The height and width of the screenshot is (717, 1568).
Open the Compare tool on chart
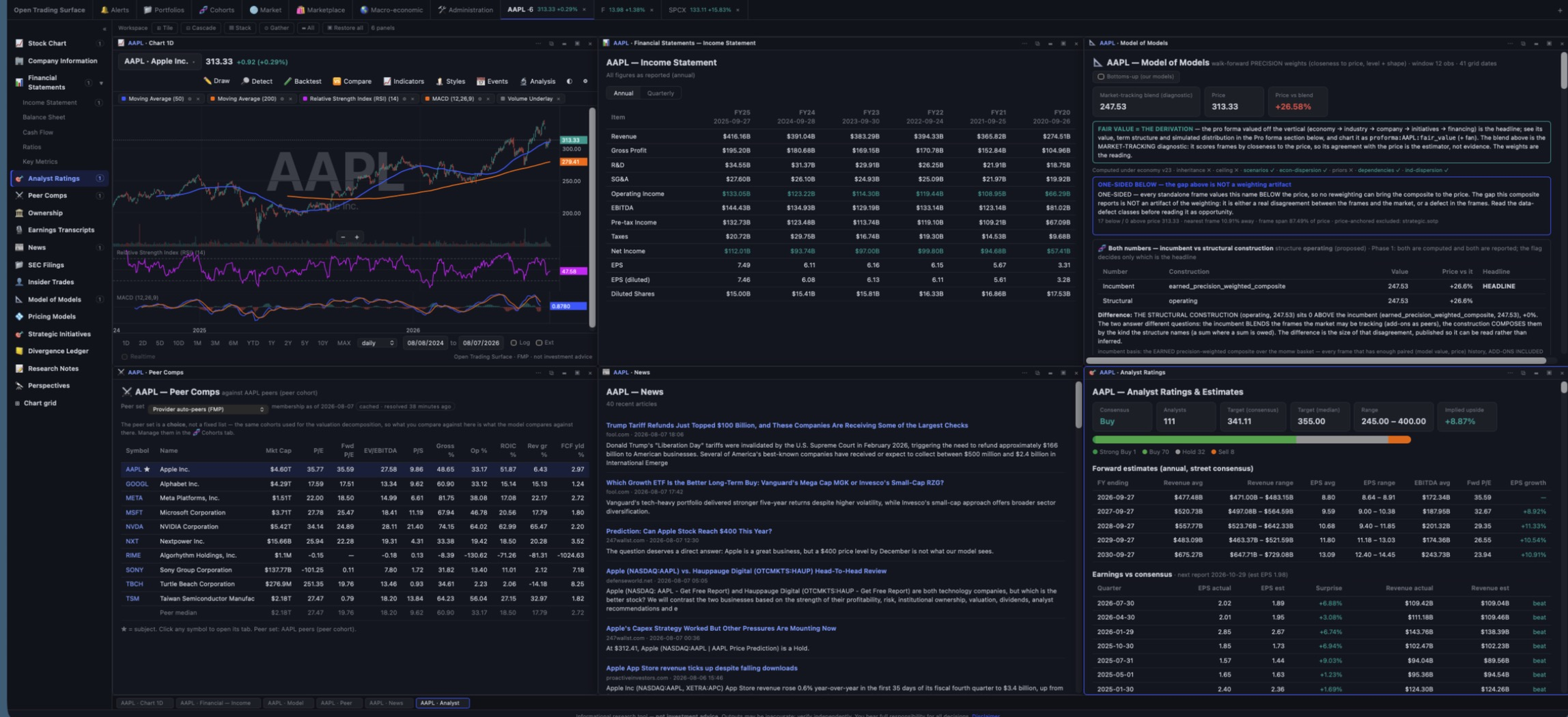(352, 81)
